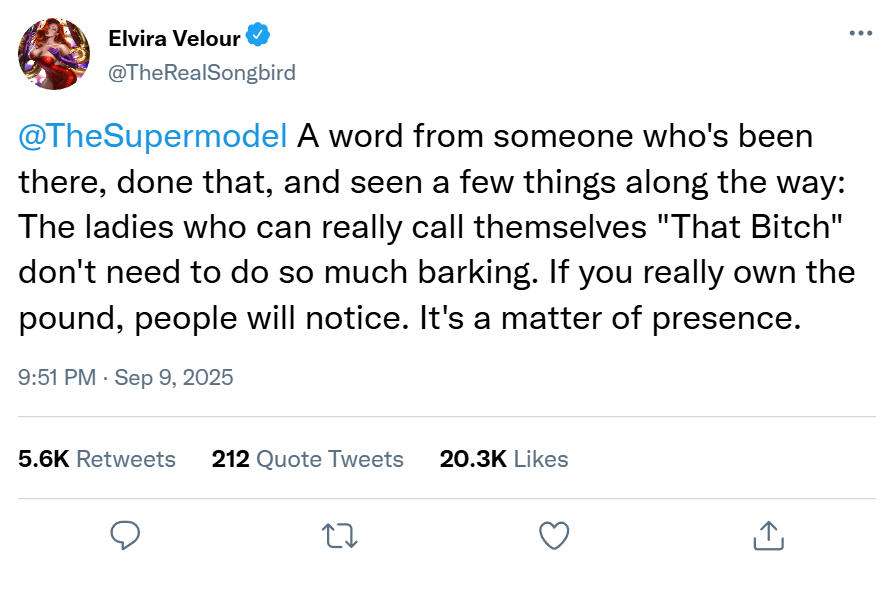Click the Elvira Velour display name
This screenshot has width=894, height=591.
tap(174, 39)
